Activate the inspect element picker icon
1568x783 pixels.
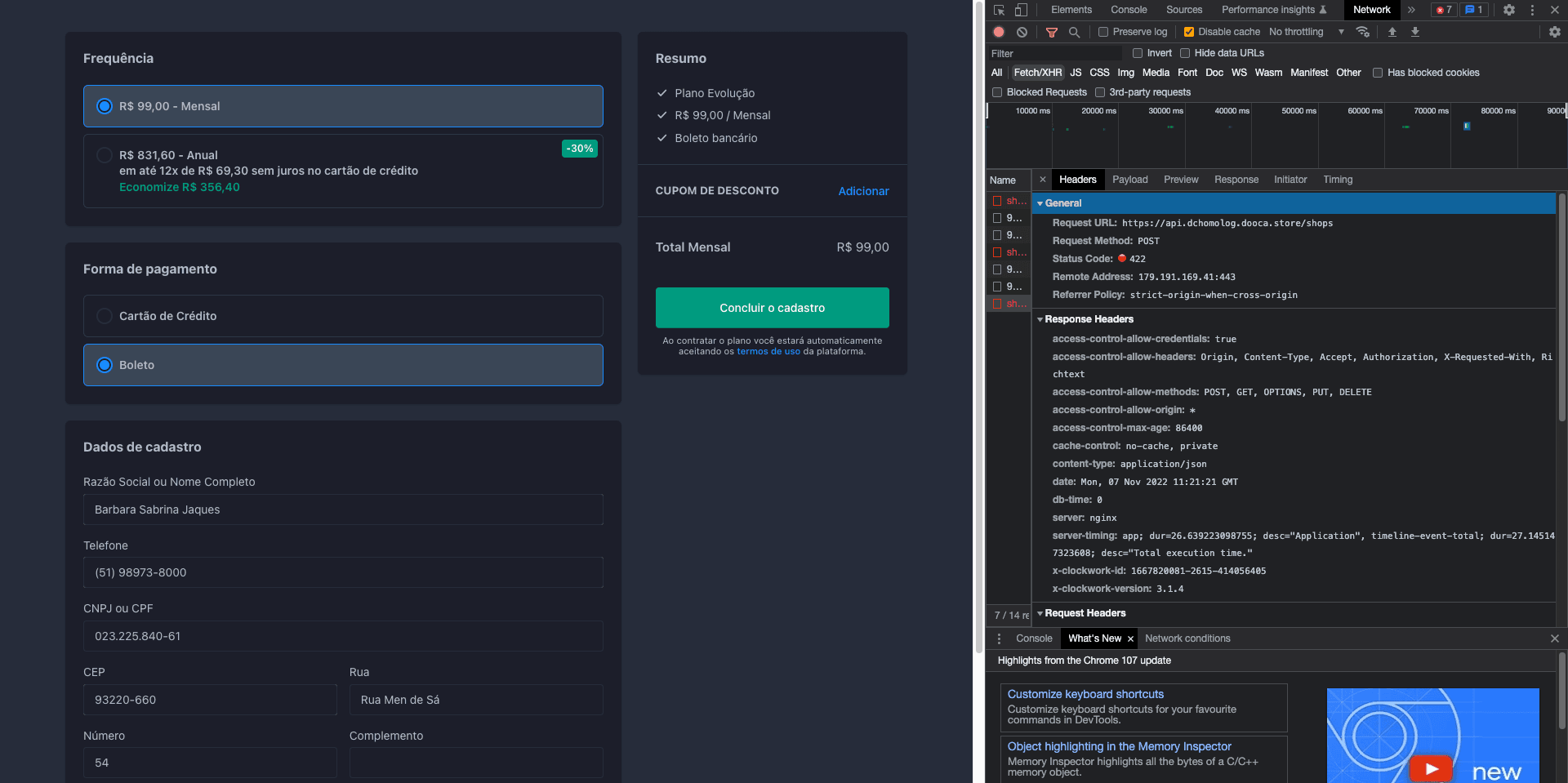tap(999, 10)
